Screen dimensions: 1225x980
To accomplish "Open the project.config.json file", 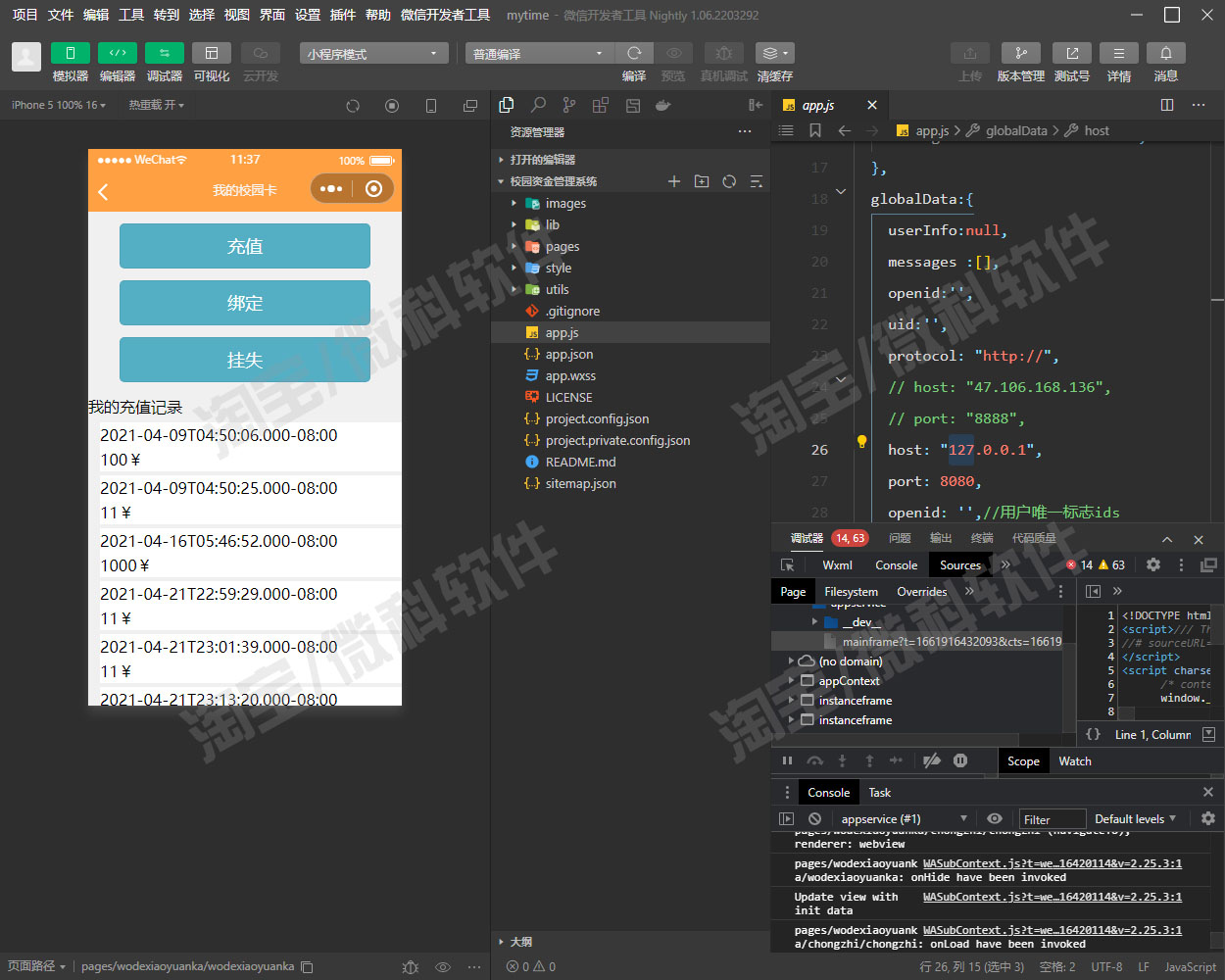I will tap(631, 418).
